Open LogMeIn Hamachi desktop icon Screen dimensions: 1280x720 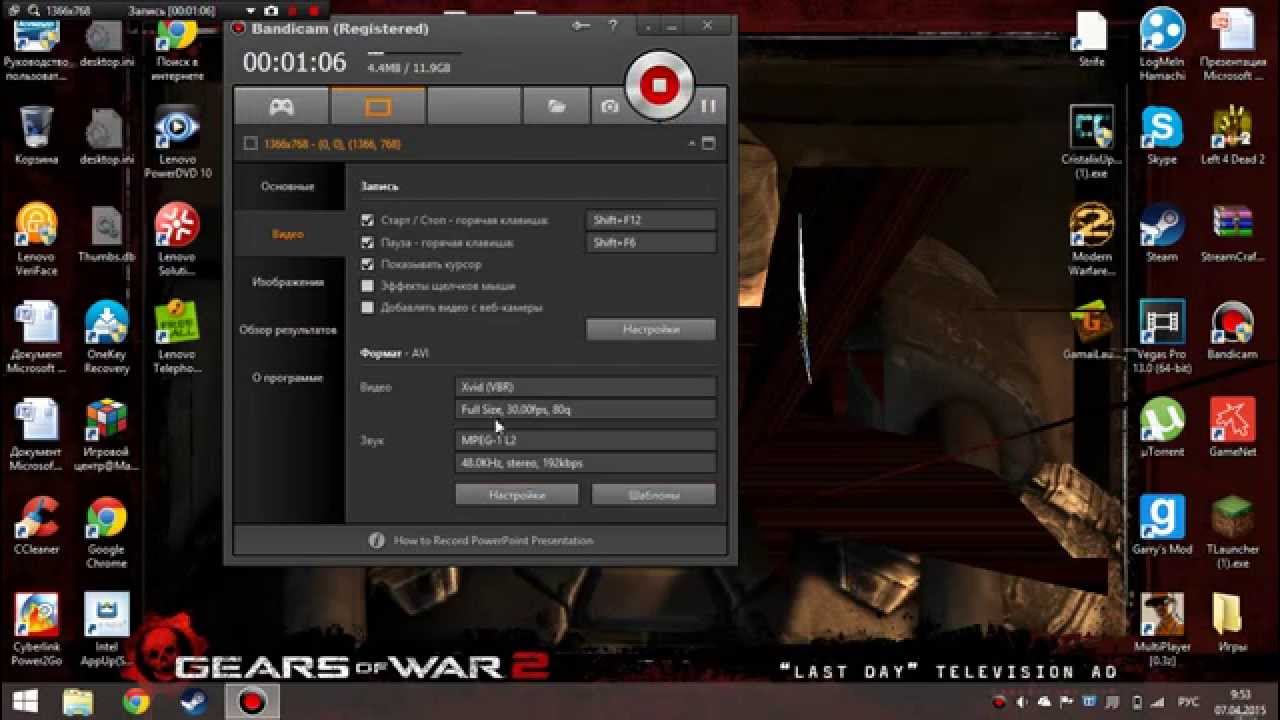[1162, 45]
